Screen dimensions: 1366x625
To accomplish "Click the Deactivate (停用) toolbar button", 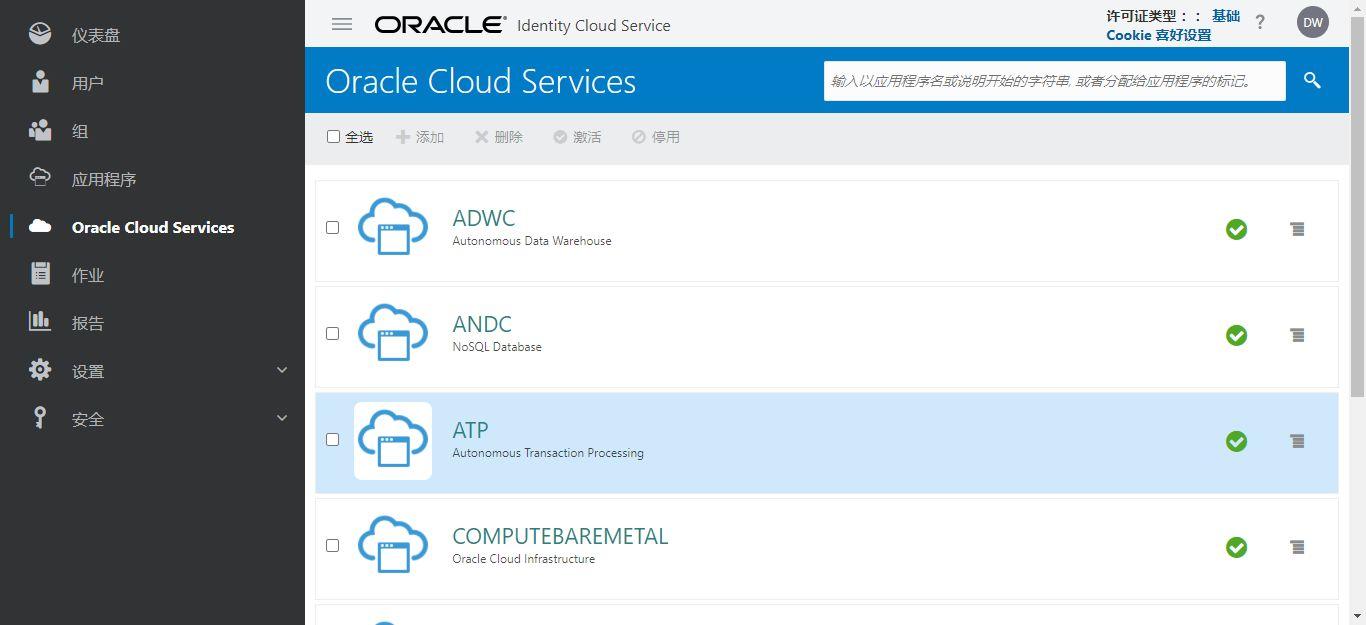I will coord(656,137).
